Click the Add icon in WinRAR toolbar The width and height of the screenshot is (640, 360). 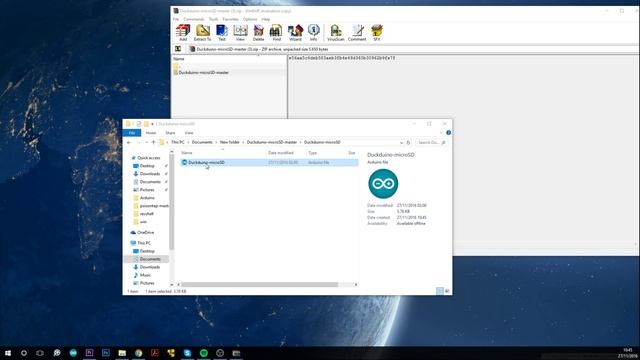point(183,33)
